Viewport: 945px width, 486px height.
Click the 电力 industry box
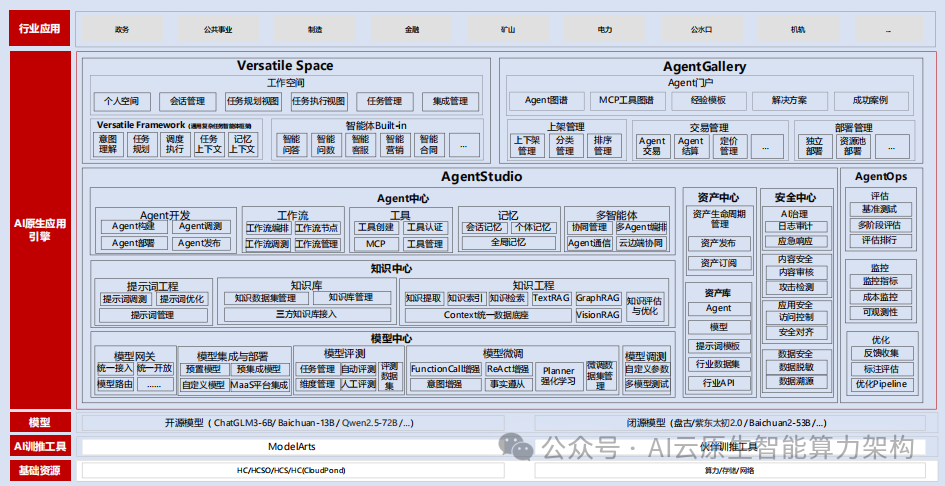(x=605, y=29)
